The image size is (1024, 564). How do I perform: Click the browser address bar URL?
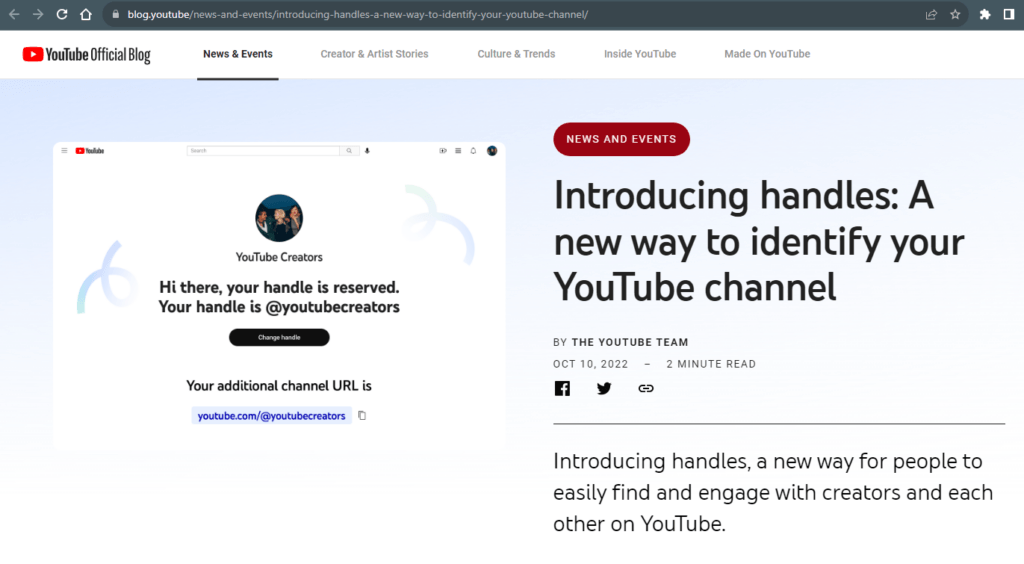coord(358,14)
